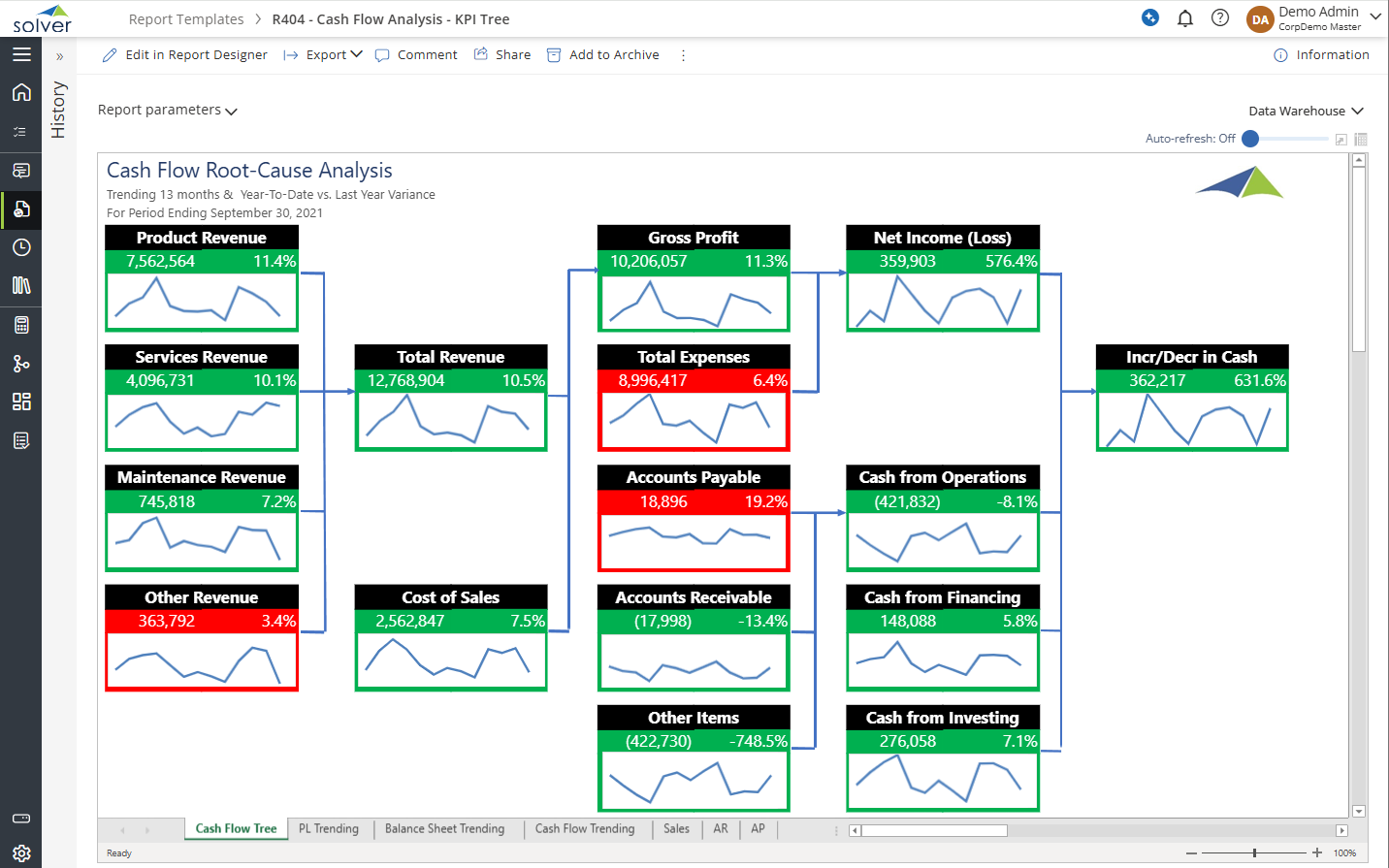This screenshot has height=868, width=1389.
Task: Open the Data Warehouse dropdown
Action: (x=1306, y=112)
